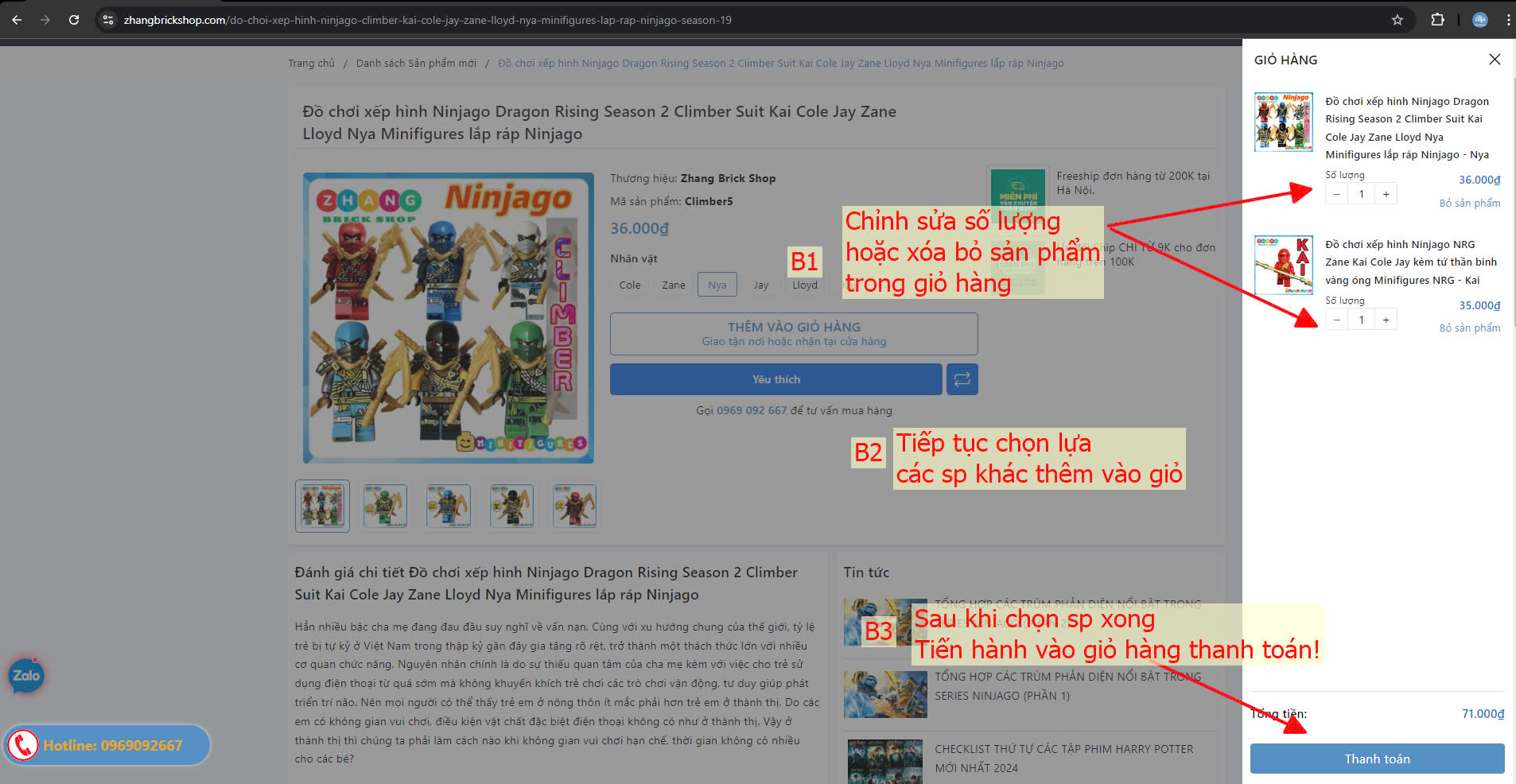The image size is (1516, 784).
Task: Open cart item title Ninjago Dragon Rising Nya
Action: pos(1407,128)
